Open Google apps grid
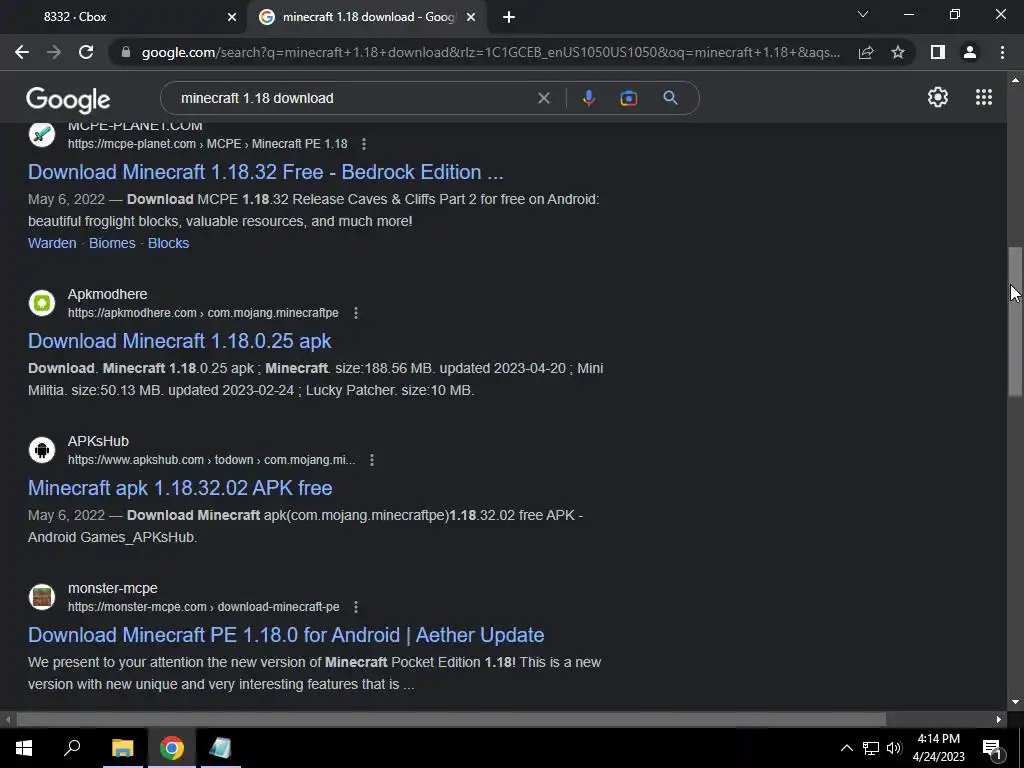Viewport: 1024px width, 768px height. pyautogui.click(x=984, y=97)
